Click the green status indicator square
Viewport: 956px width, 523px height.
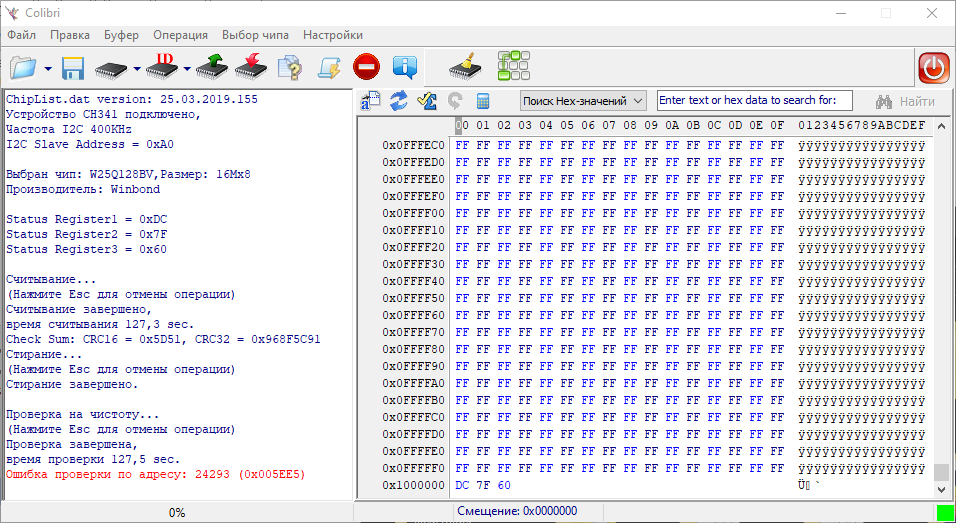[944, 512]
